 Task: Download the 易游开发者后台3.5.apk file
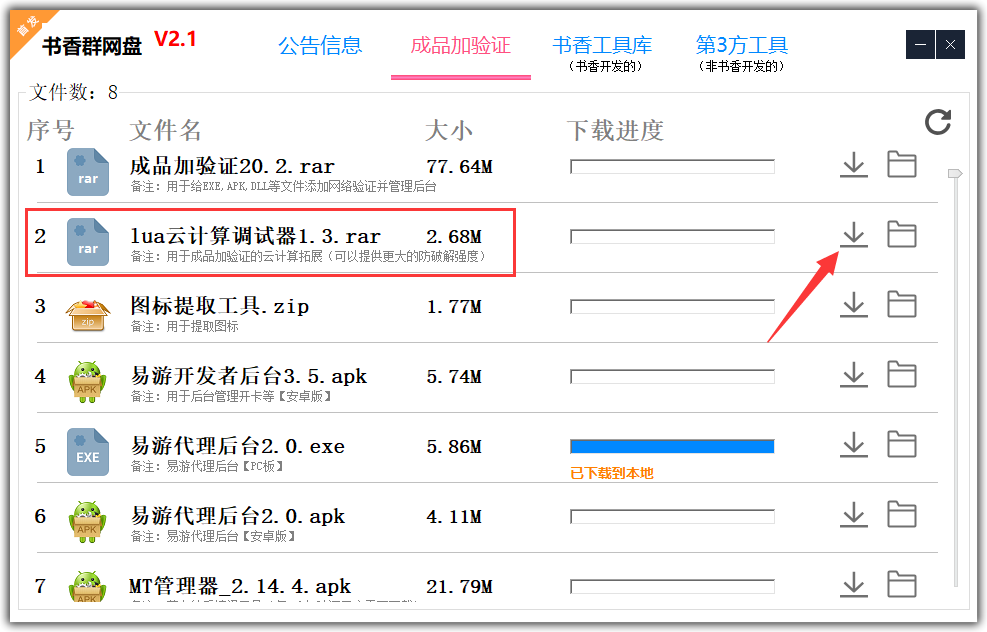(x=853, y=375)
